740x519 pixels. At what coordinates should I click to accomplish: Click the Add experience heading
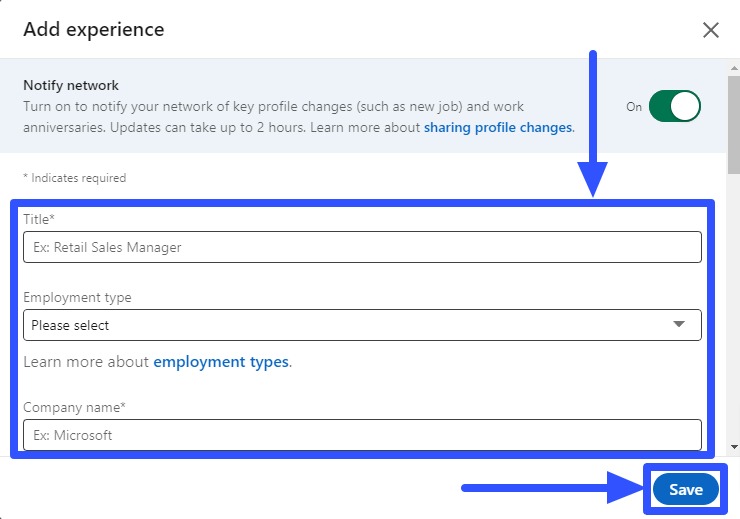point(94,30)
